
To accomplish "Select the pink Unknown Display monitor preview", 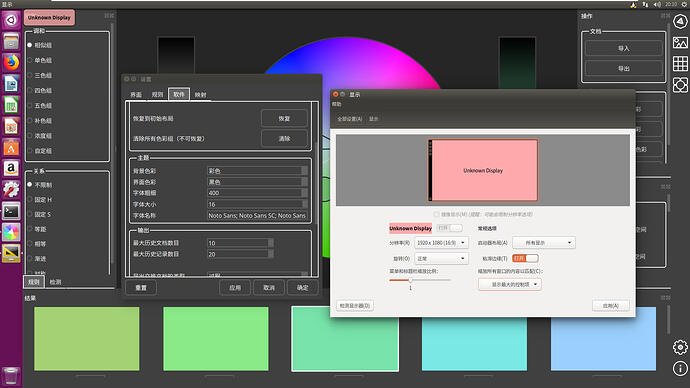I will click(x=483, y=170).
